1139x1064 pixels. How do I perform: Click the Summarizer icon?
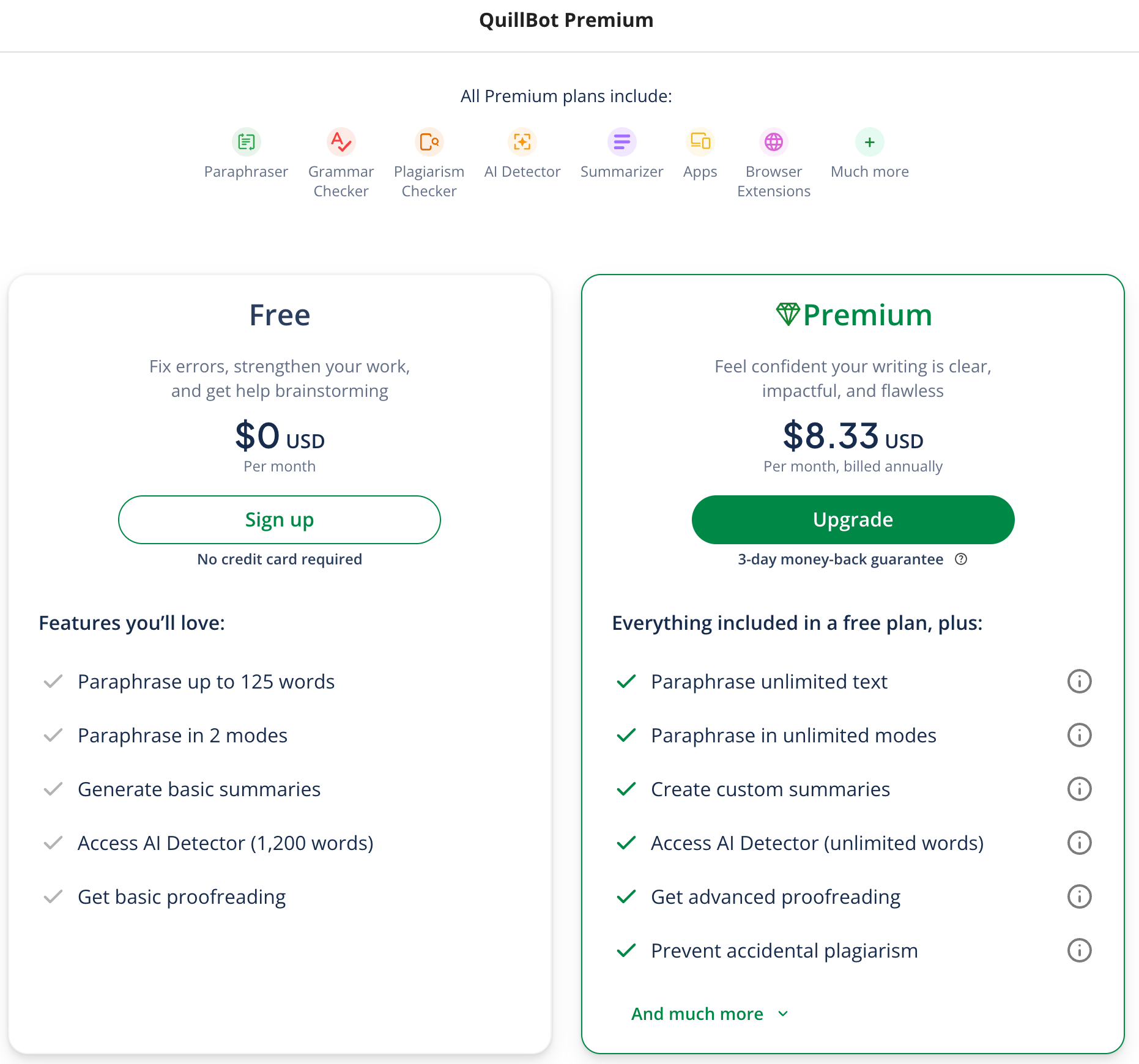tap(621, 142)
